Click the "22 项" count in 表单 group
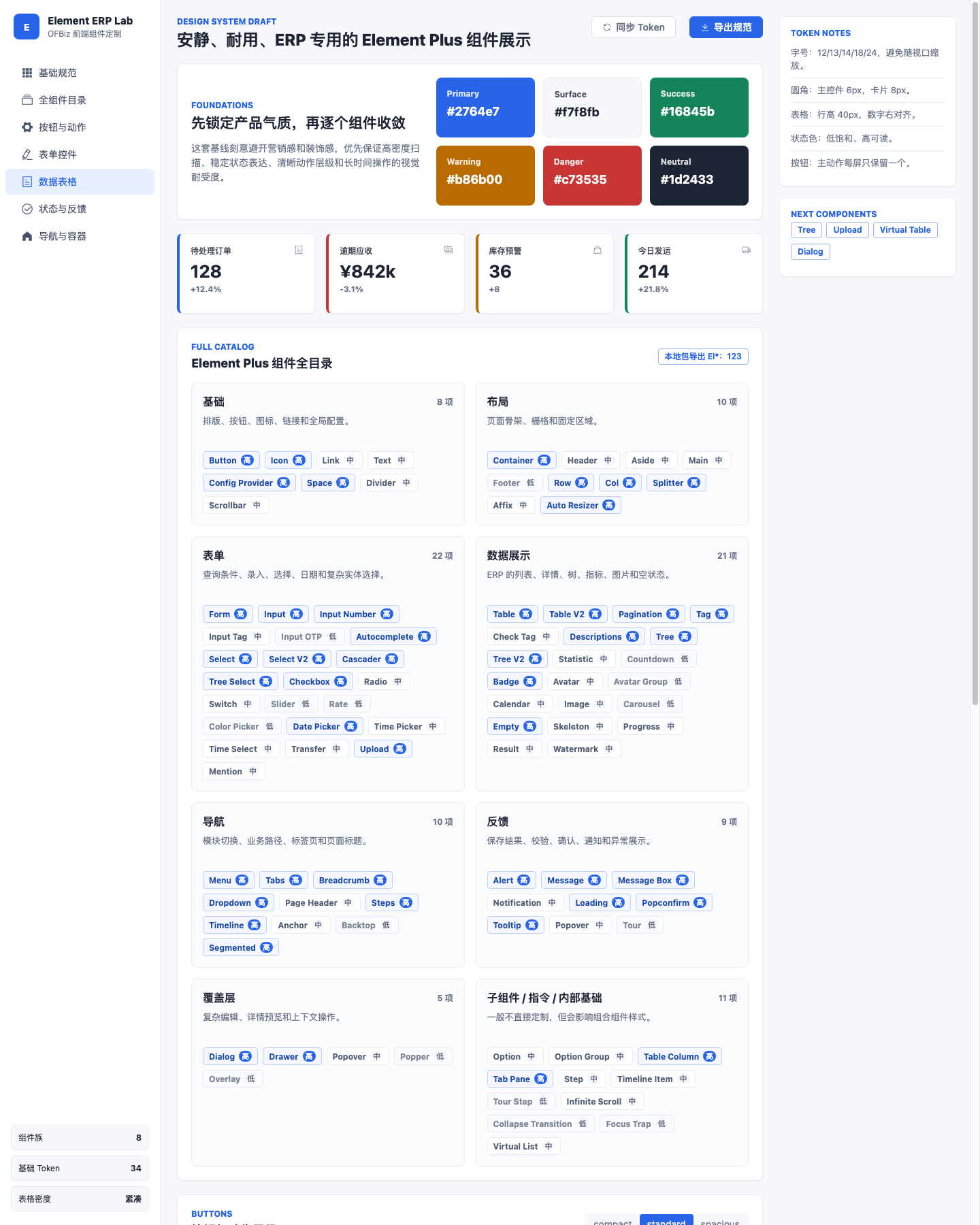The height and width of the screenshot is (1225, 980). pos(442,556)
